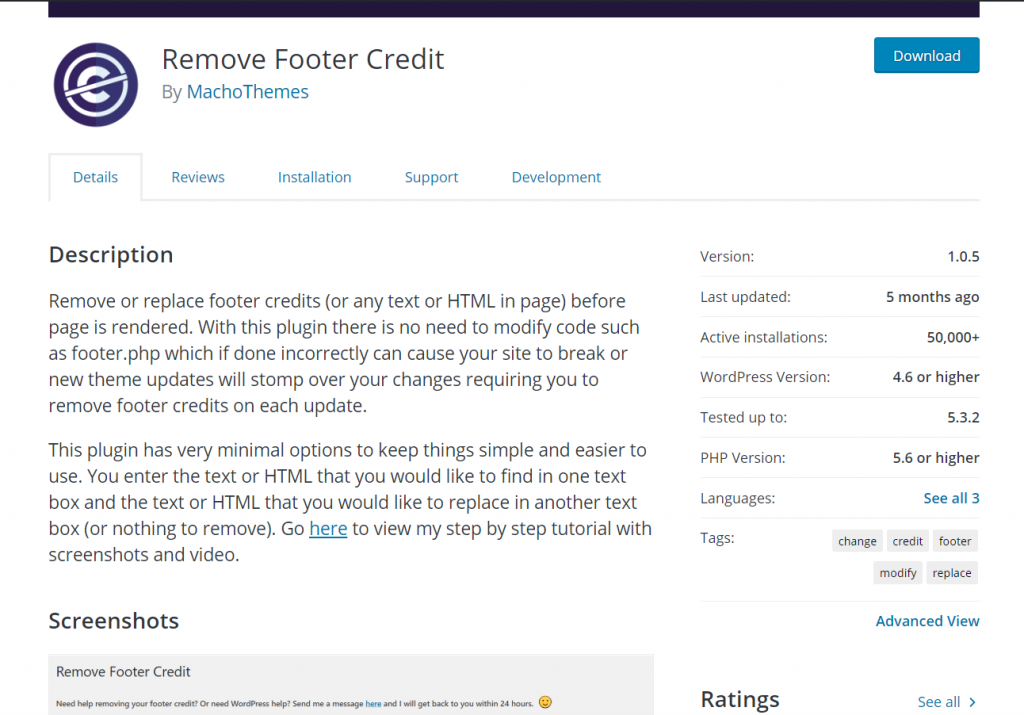Image resolution: width=1024 pixels, height=715 pixels.
Task: Download the Remove Footer Credit plugin
Action: [926, 56]
